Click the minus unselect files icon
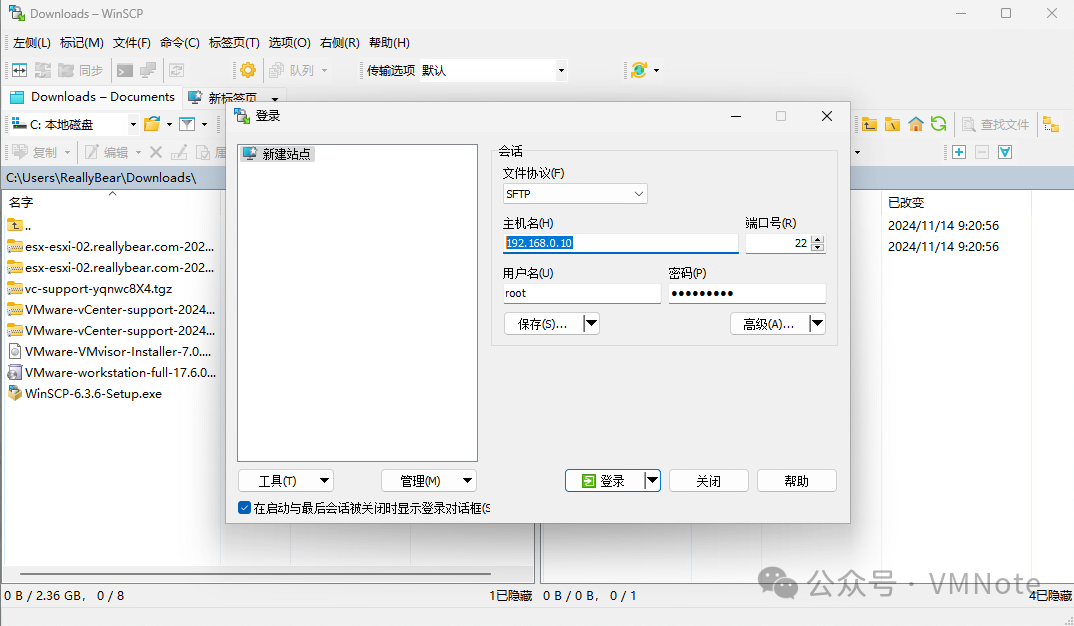This screenshot has width=1074, height=626. point(982,152)
